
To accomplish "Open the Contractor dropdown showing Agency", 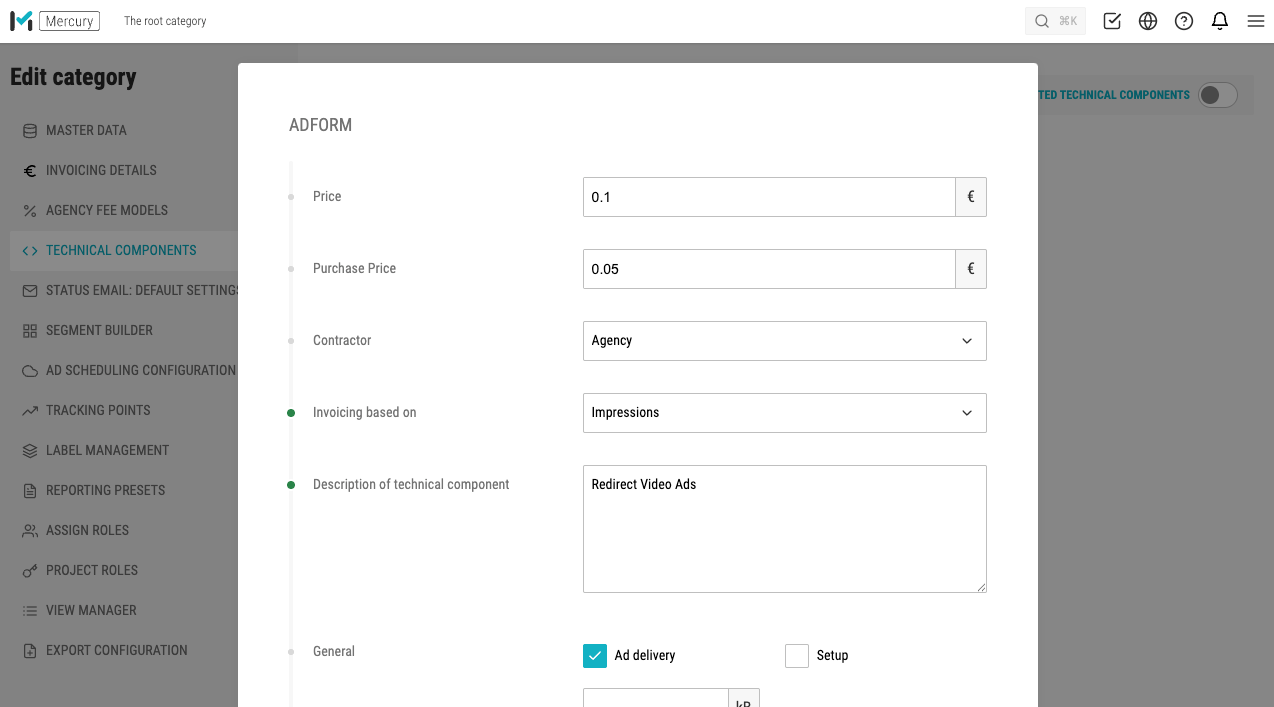I will pyautogui.click(x=785, y=341).
